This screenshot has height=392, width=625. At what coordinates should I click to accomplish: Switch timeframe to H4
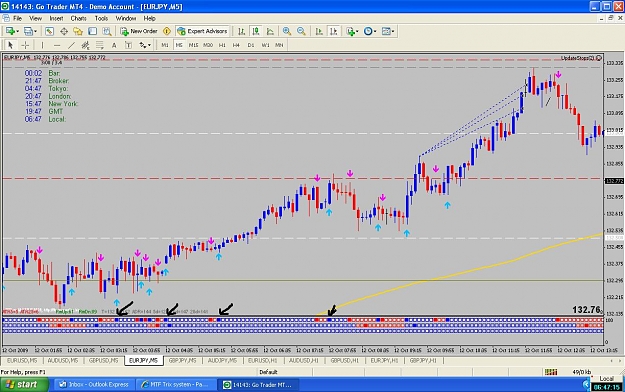point(236,45)
